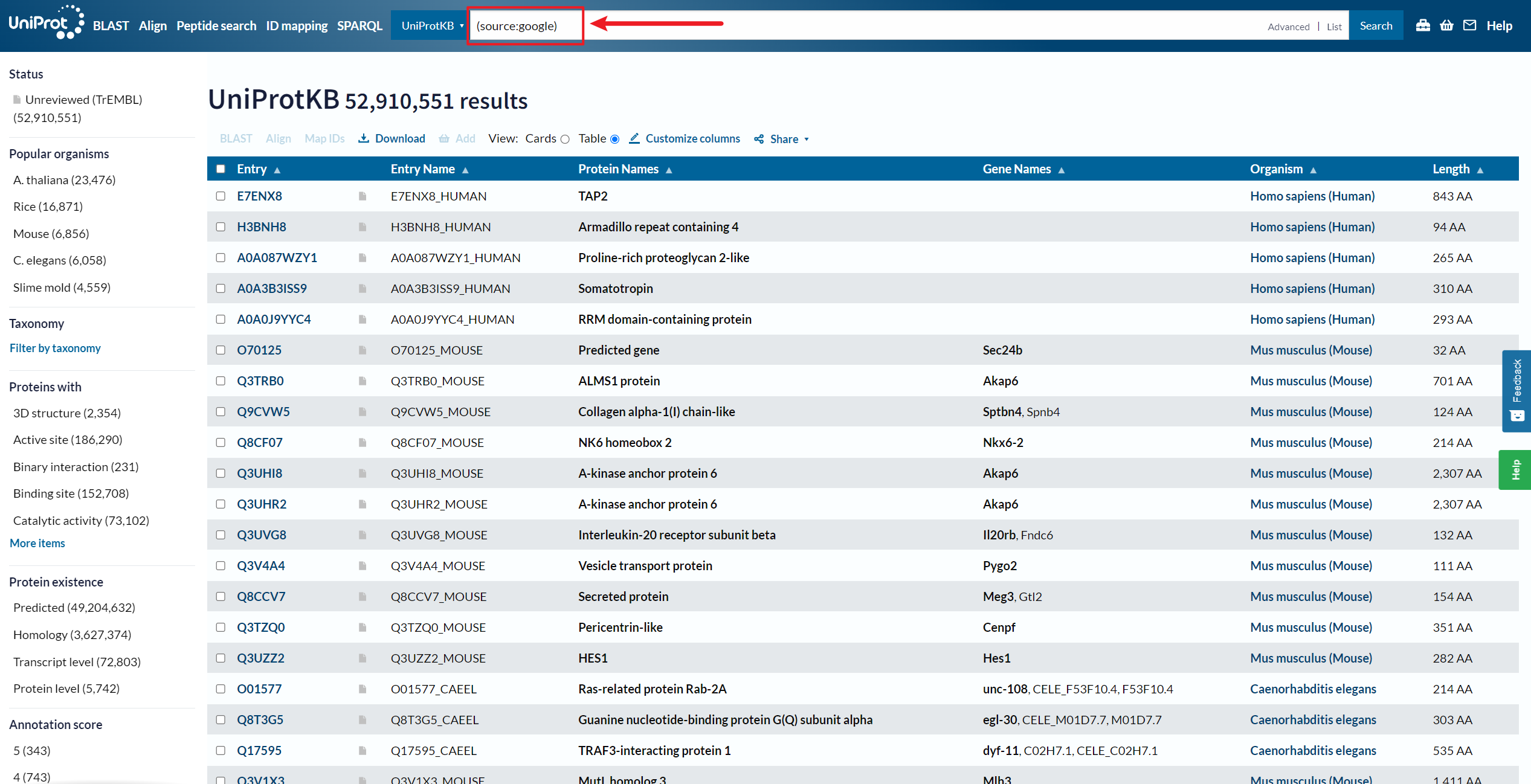The width and height of the screenshot is (1531, 784).
Task: Open entry Q3UHR2 link
Action: 262,504
